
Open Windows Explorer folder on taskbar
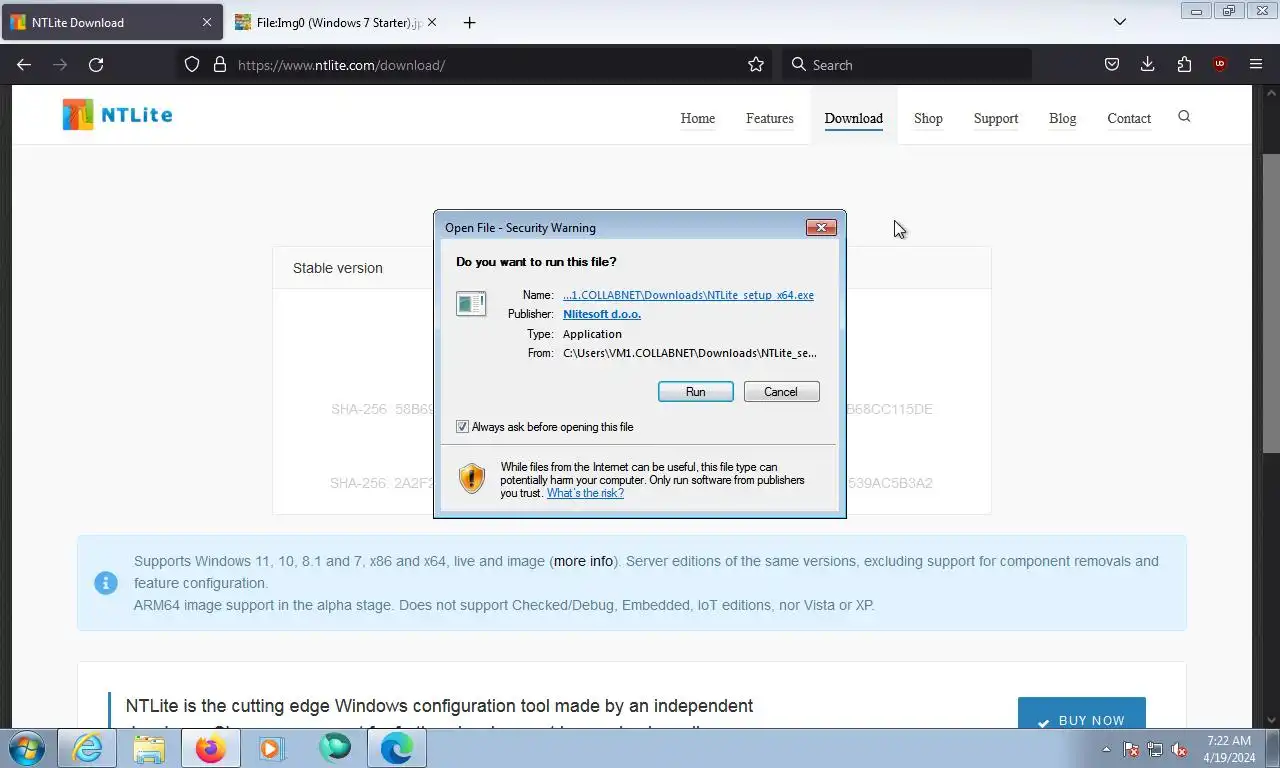point(149,748)
